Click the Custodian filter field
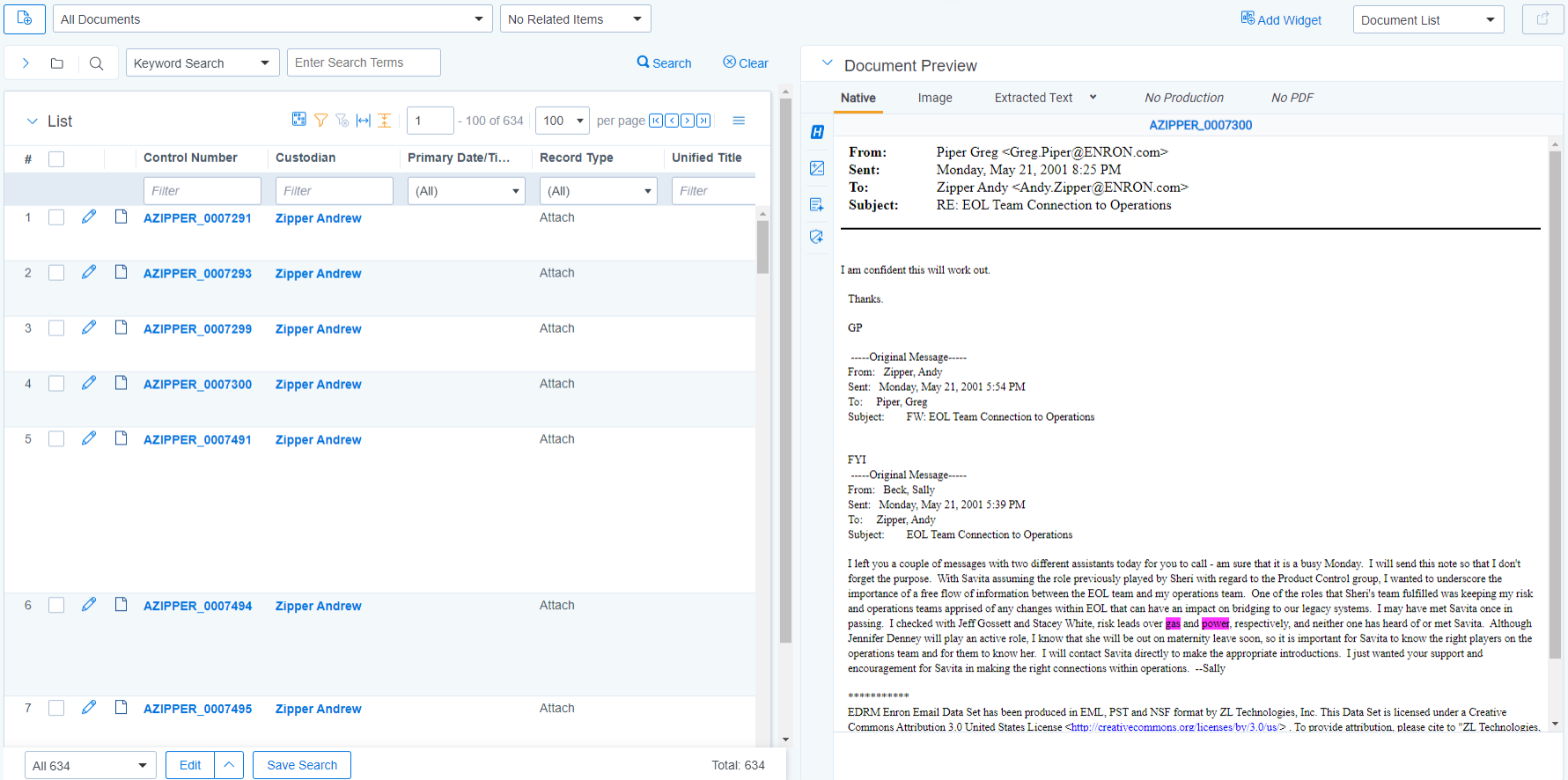Image resolution: width=1568 pixels, height=780 pixels. 335,191
